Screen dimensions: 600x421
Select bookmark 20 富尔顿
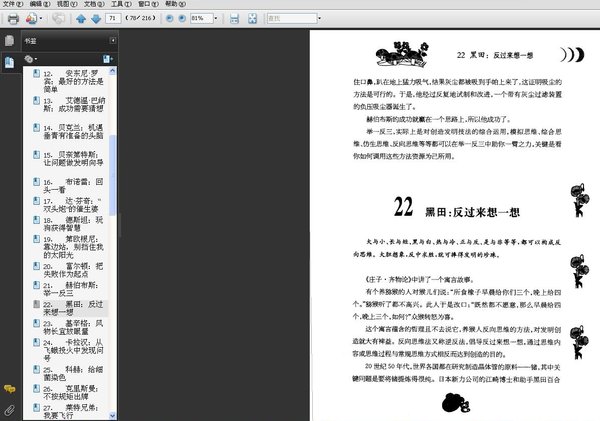(73, 270)
